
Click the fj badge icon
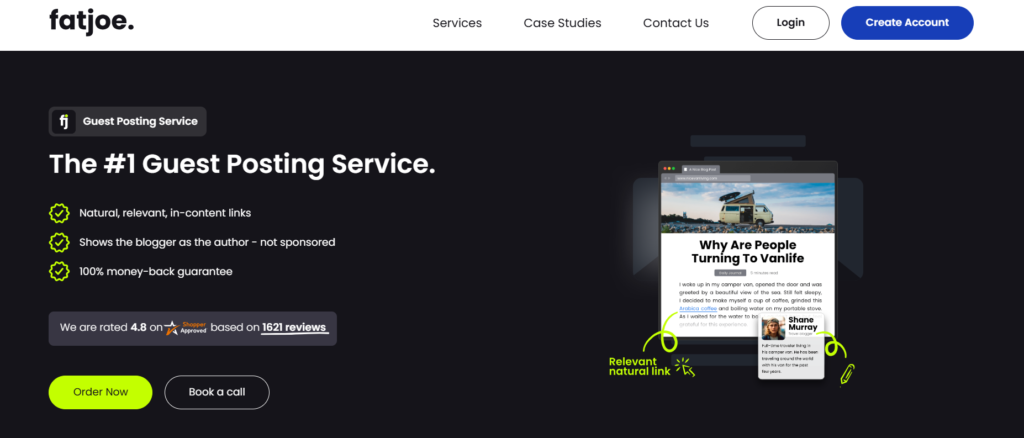point(64,121)
